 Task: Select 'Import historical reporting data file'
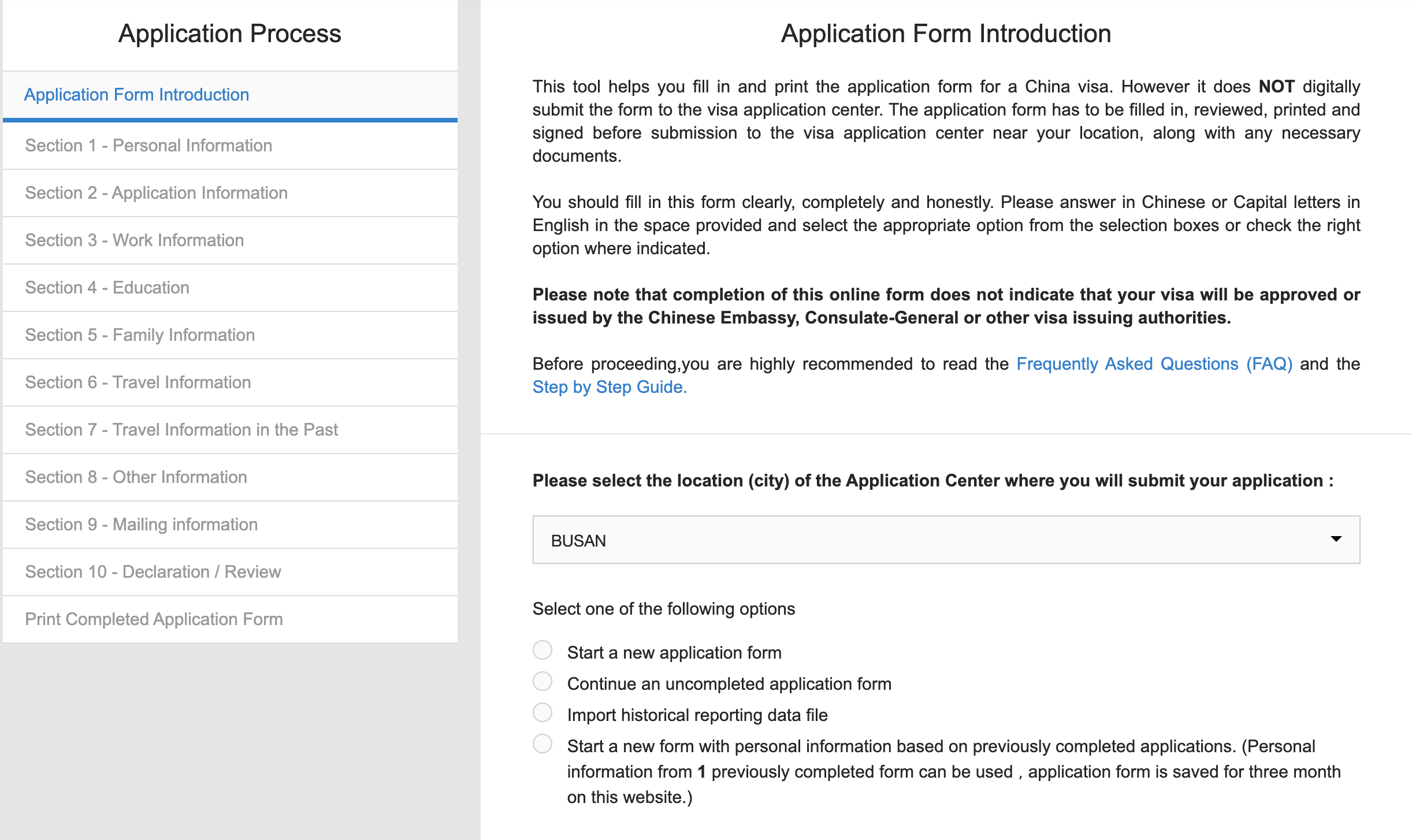click(542, 713)
